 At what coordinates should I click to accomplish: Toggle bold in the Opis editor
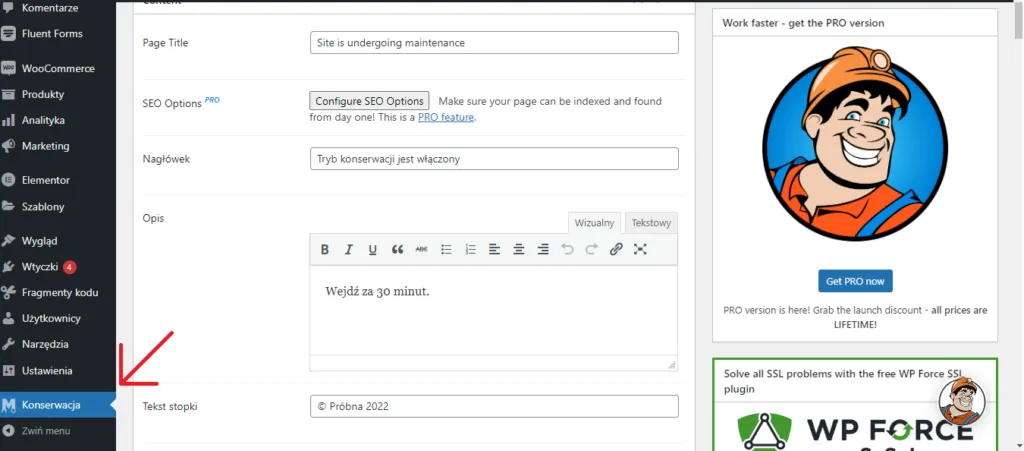(325, 249)
